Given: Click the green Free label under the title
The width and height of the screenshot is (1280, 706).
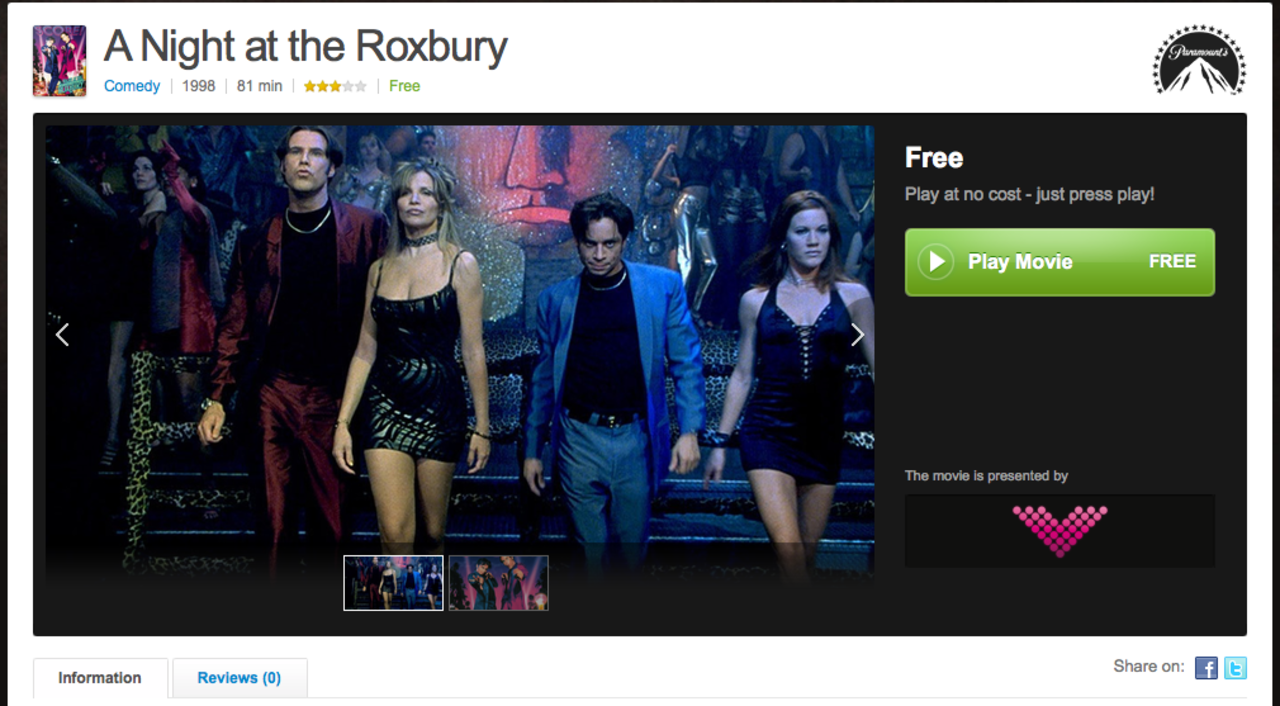Looking at the screenshot, I should tap(404, 86).
